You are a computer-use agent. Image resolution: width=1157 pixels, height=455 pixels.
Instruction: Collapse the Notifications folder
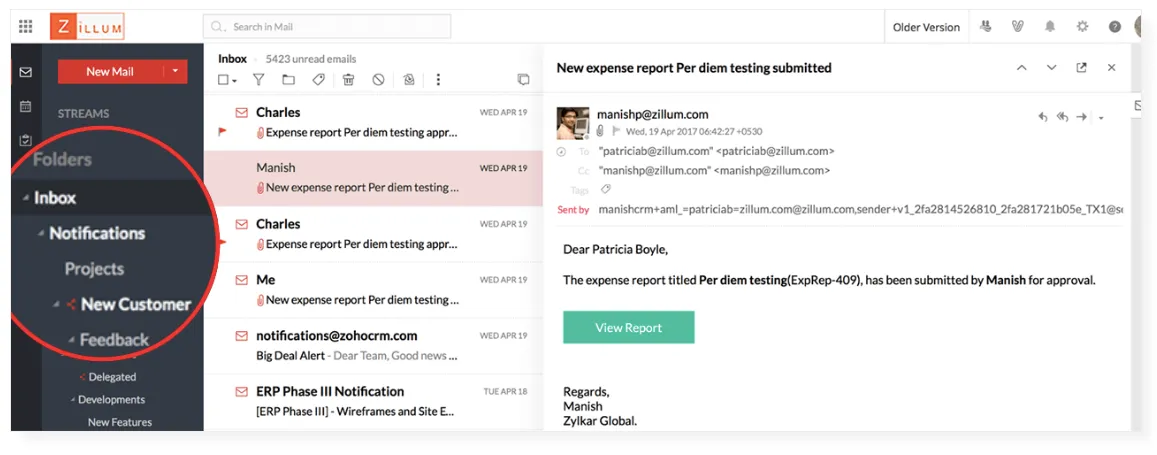40,234
